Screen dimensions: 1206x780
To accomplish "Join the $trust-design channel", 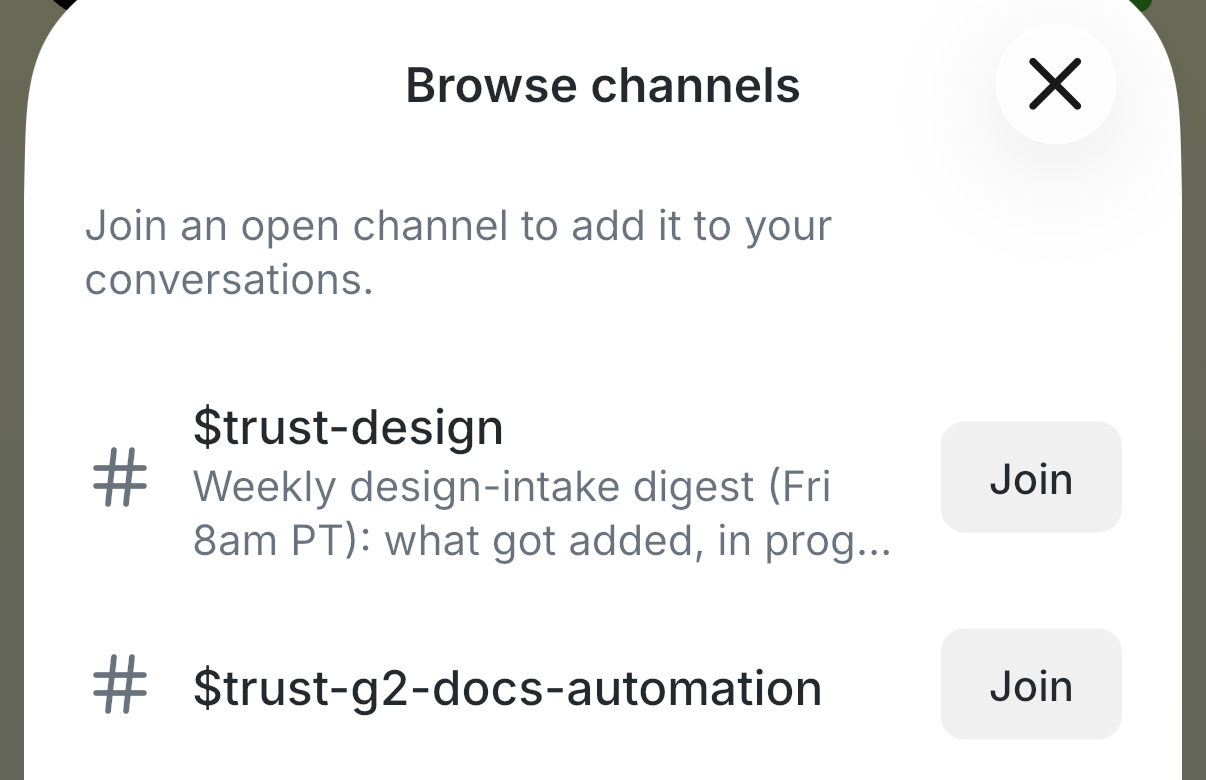I will (x=1031, y=477).
